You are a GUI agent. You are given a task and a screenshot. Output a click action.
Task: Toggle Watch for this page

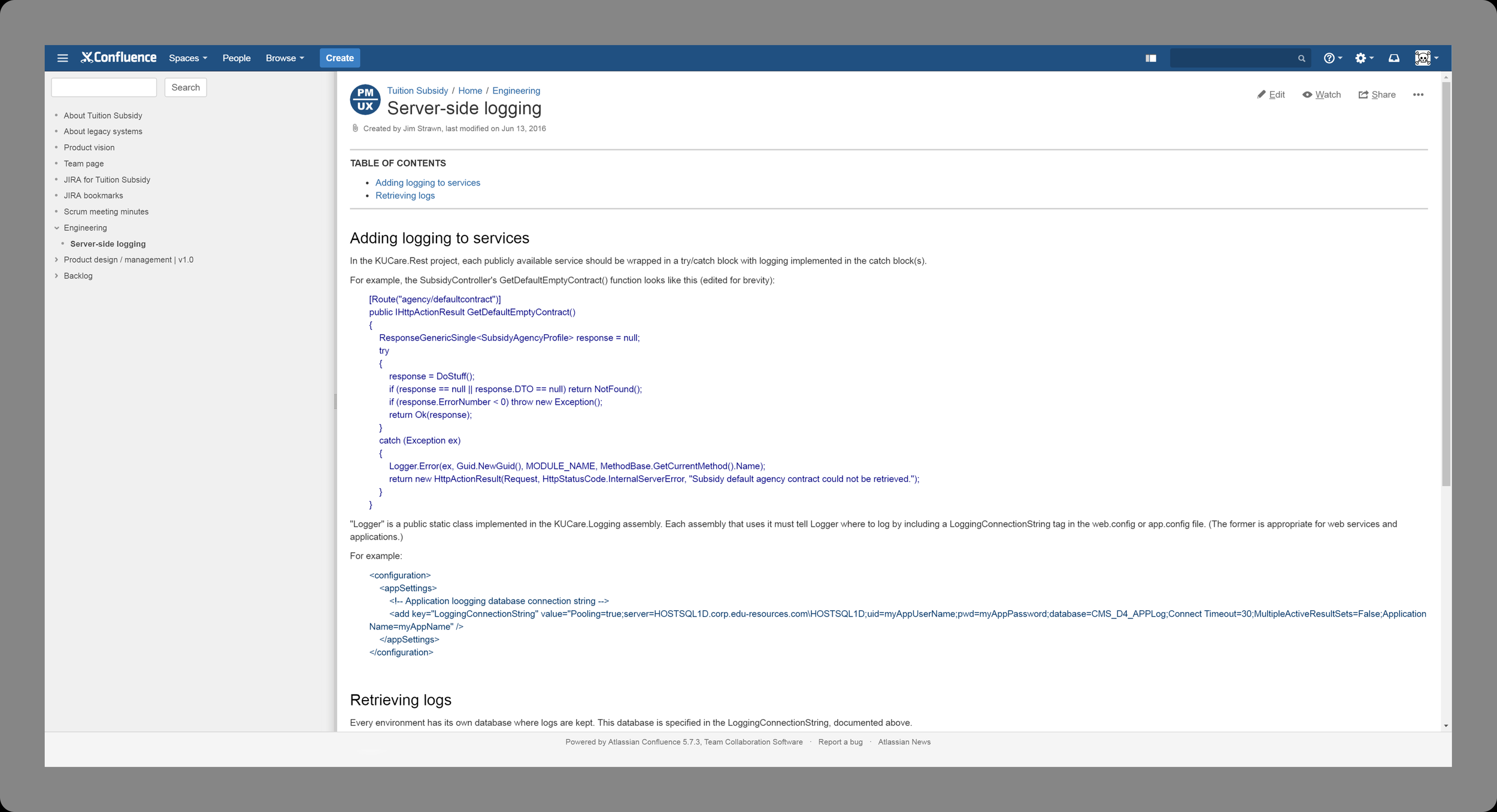point(1322,95)
